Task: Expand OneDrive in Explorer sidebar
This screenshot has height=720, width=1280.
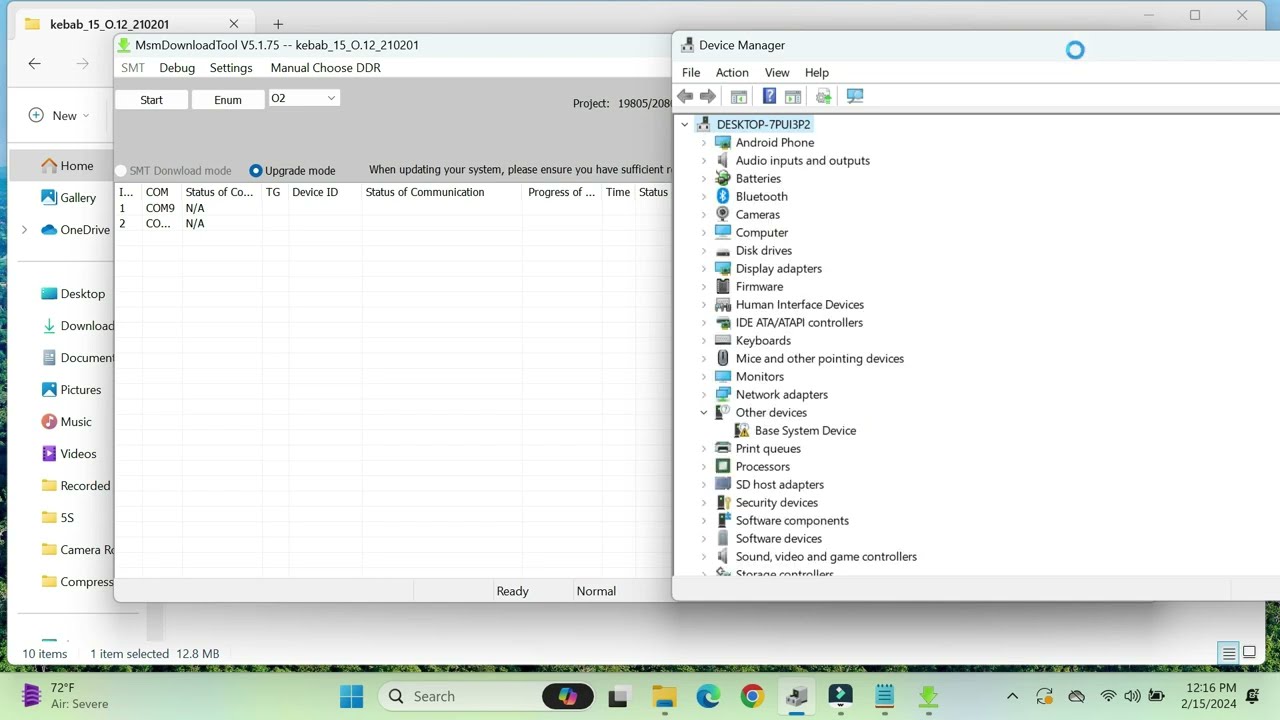Action: [x=24, y=230]
